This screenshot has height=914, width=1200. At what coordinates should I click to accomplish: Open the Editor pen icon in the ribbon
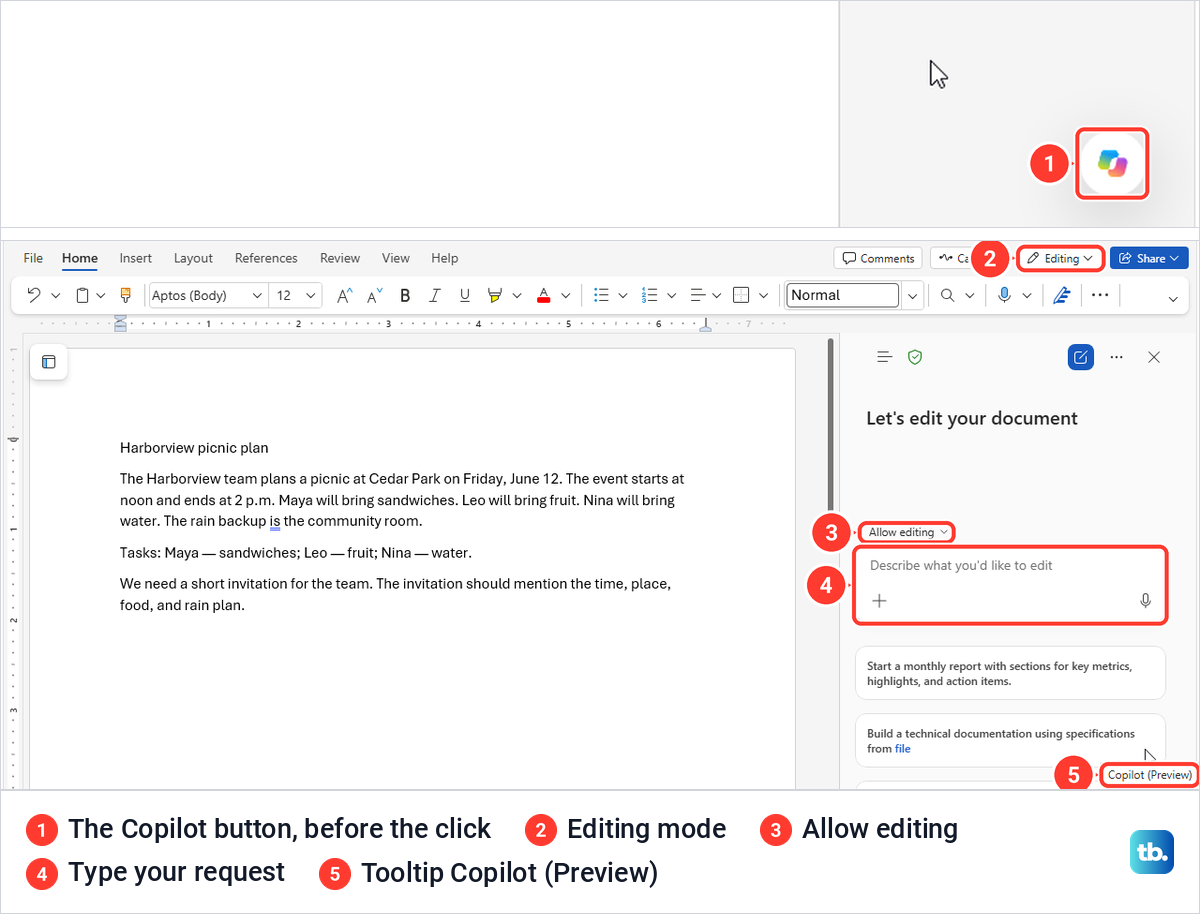[x=1062, y=295]
